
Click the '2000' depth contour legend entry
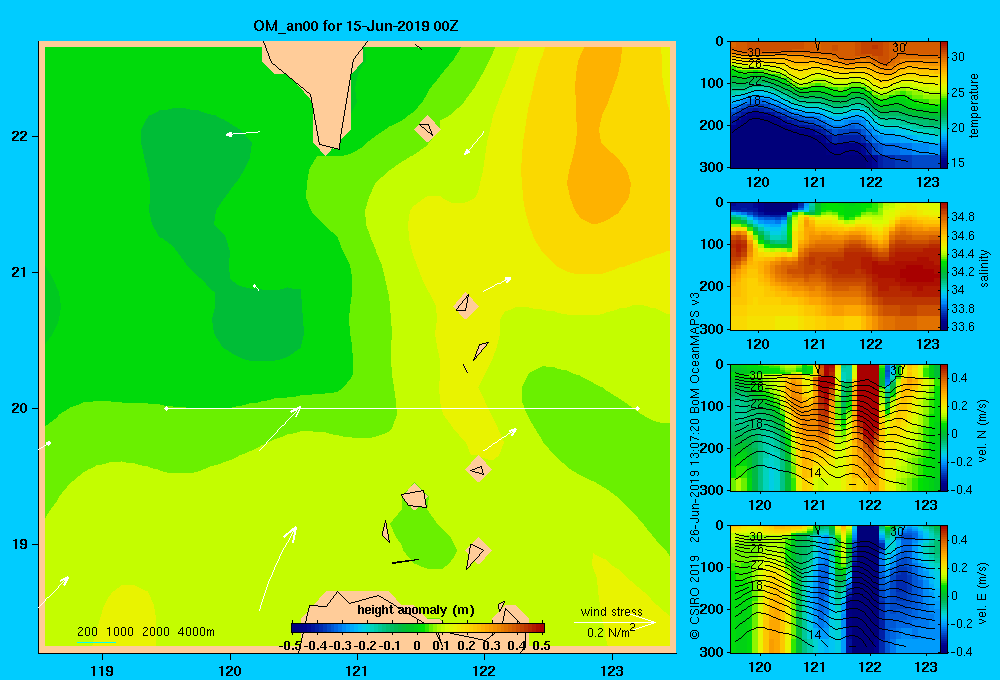click(156, 632)
